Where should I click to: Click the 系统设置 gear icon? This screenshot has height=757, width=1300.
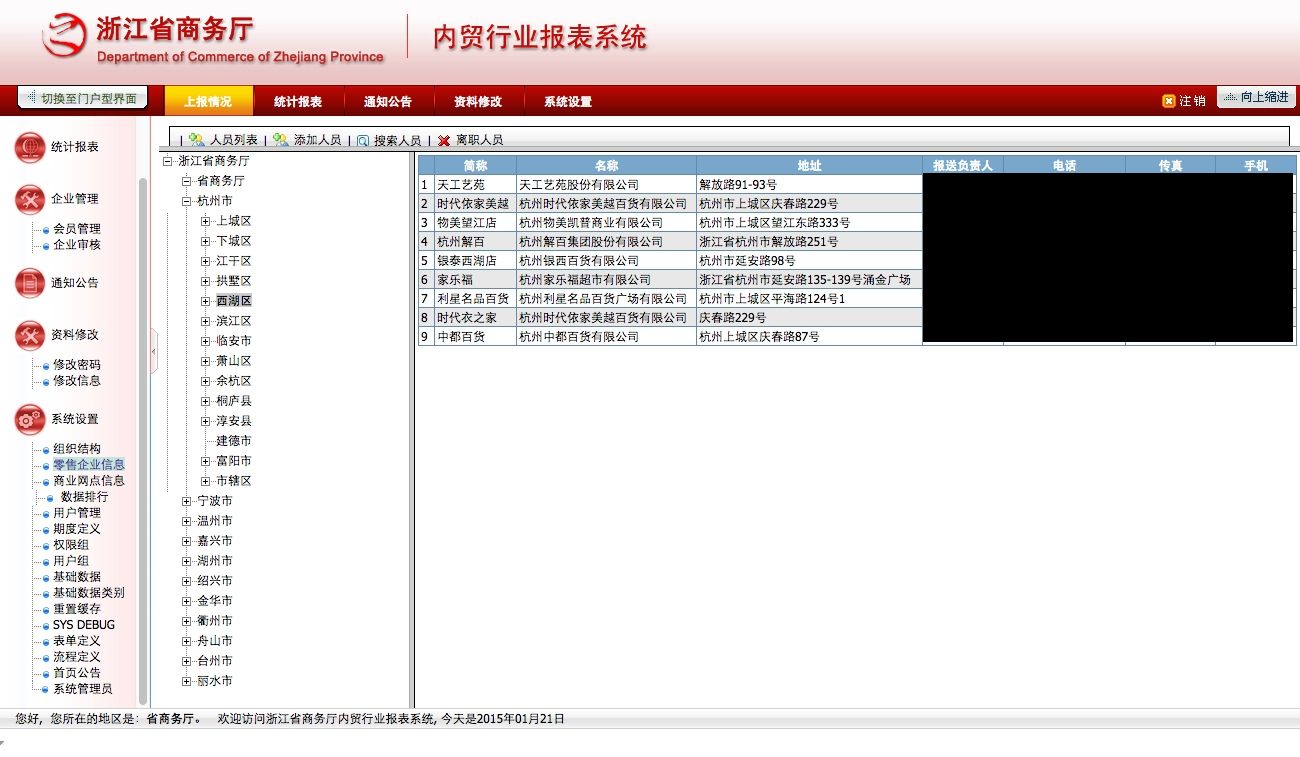29,420
